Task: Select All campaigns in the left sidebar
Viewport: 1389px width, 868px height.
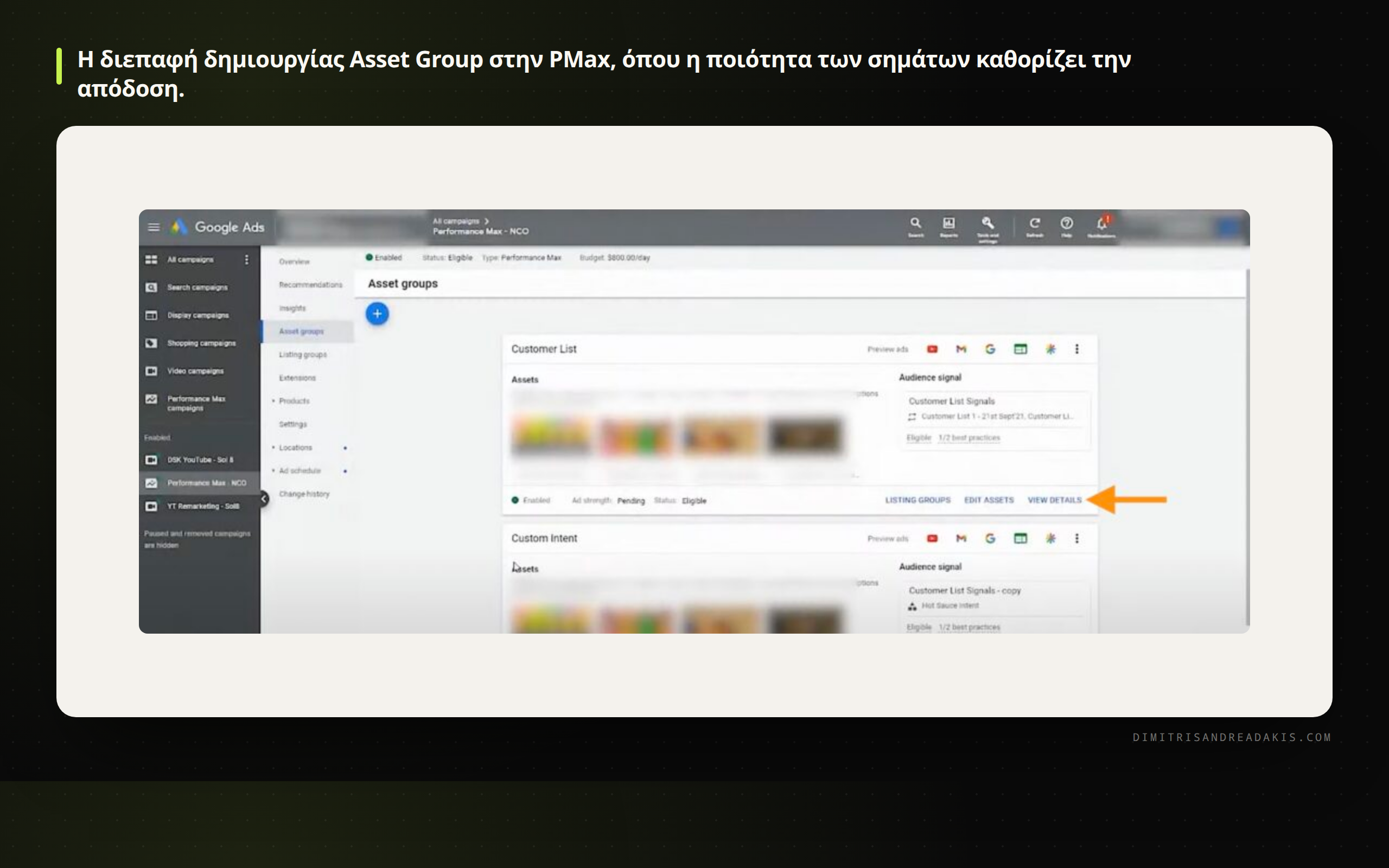Action: [189, 260]
